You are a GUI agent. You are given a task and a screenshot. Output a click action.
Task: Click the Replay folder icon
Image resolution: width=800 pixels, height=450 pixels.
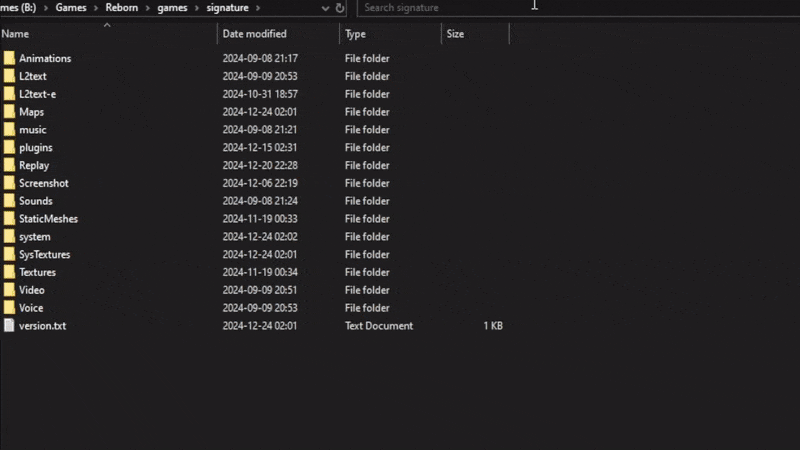9,165
